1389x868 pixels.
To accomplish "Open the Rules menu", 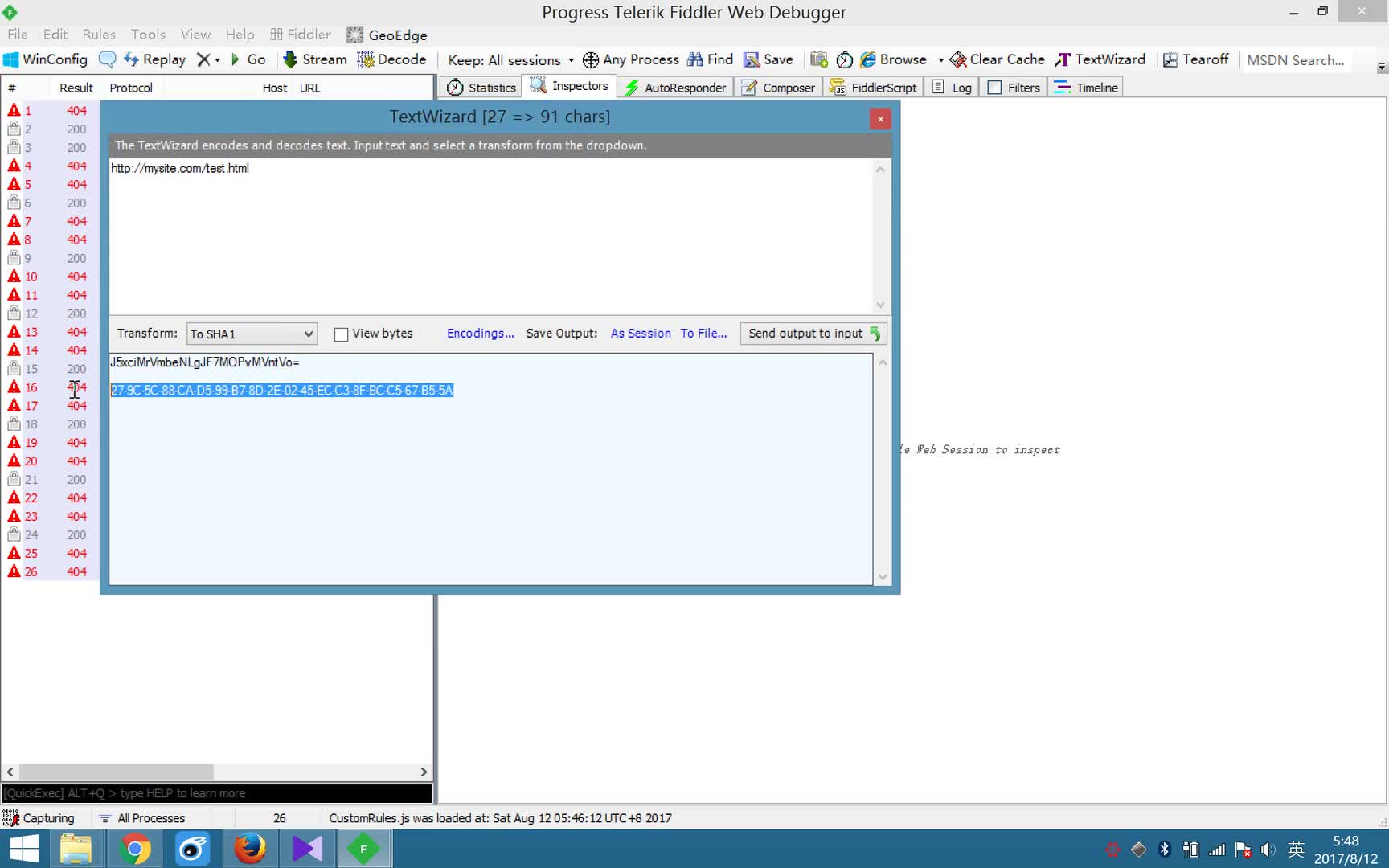I will pyautogui.click(x=99, y=34).
